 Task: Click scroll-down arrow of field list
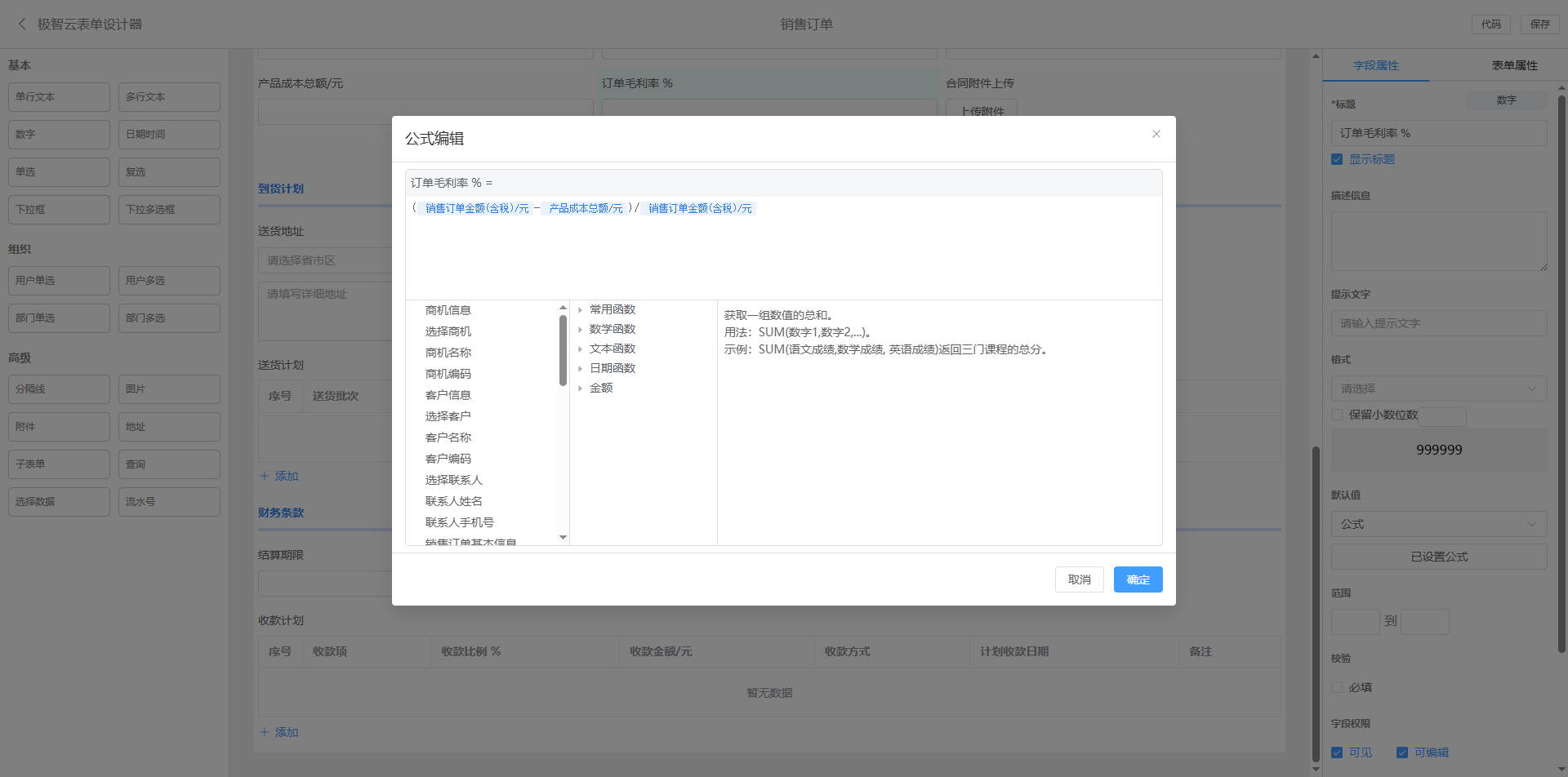[563, 537]
